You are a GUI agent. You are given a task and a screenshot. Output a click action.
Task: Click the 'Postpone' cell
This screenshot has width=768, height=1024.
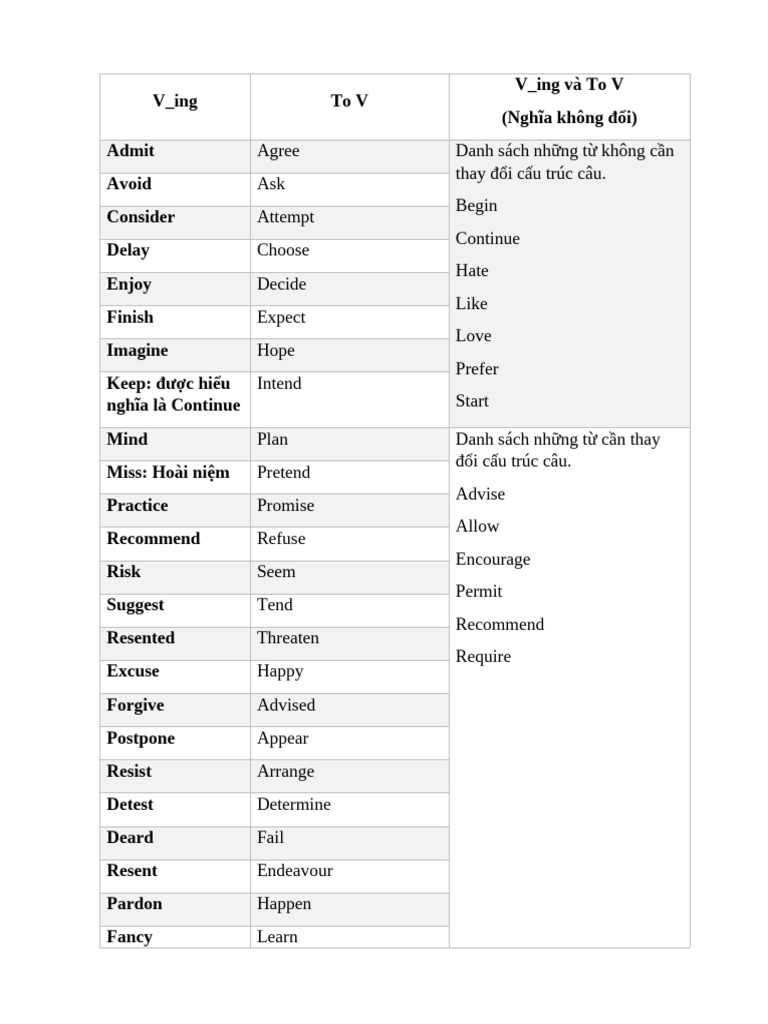pyautogui.click(x=175, y=743)
